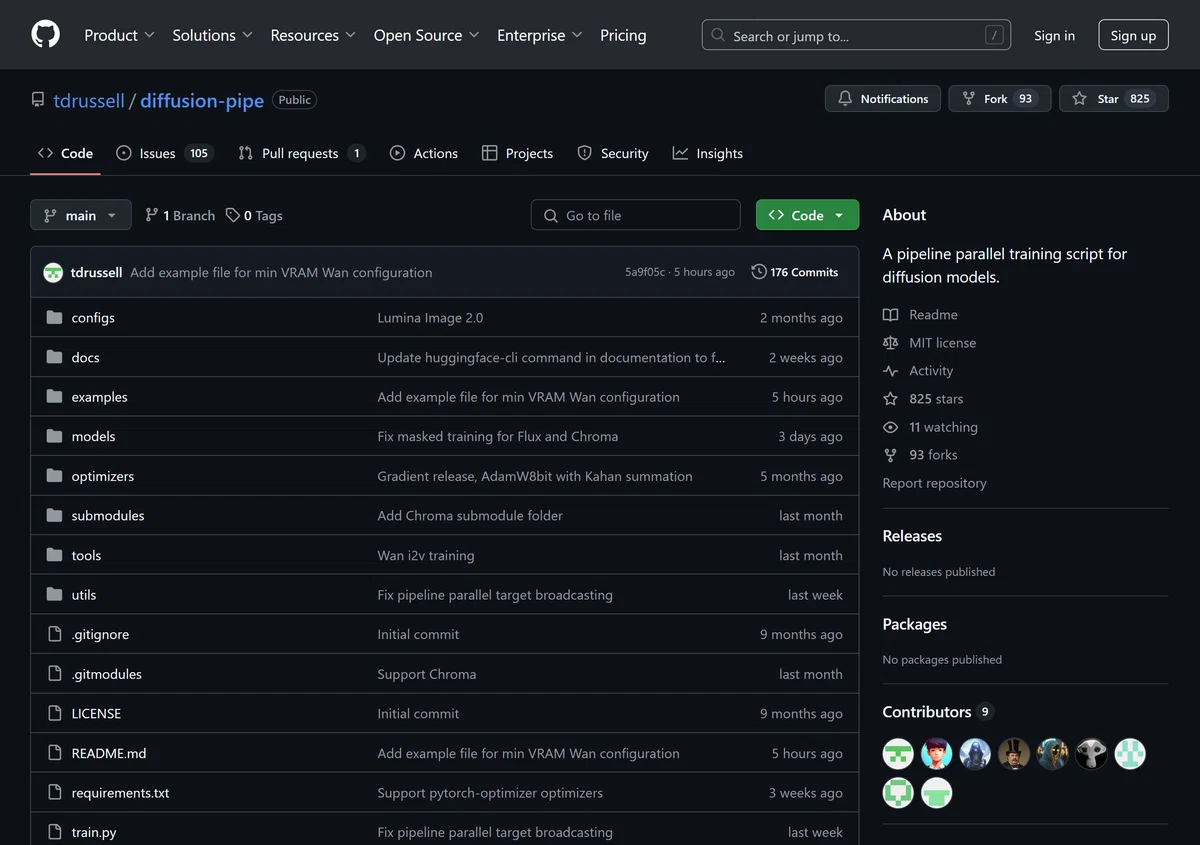
Task: Switch to the Actions tab
Action: (424, 153)
